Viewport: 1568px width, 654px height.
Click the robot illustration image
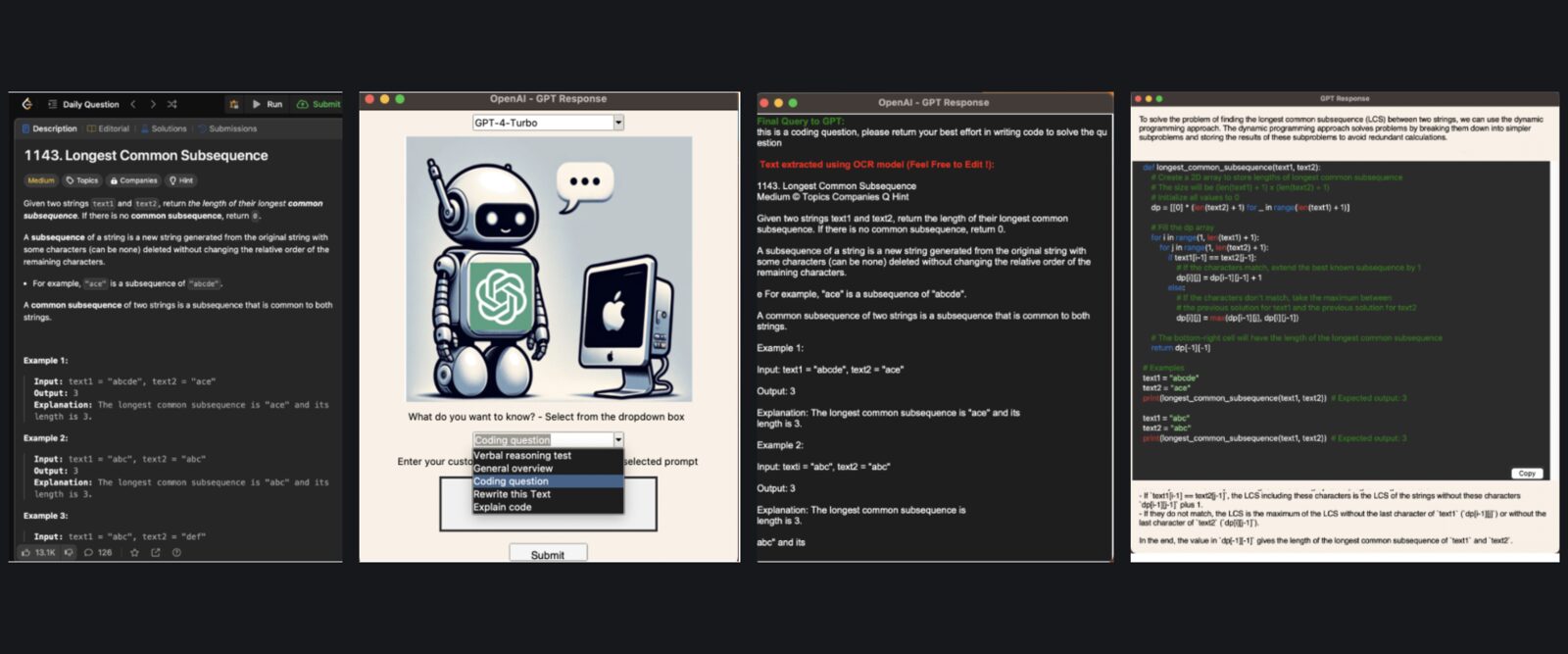(x=549, y=269)
